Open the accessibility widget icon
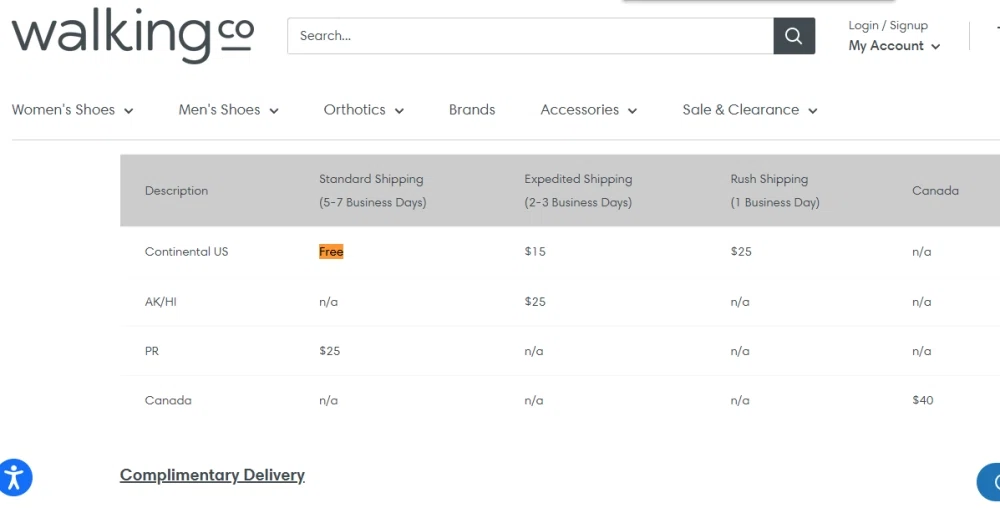This screenshot has width=1000, height=508. pyautogui.click(x=15, y=477)
